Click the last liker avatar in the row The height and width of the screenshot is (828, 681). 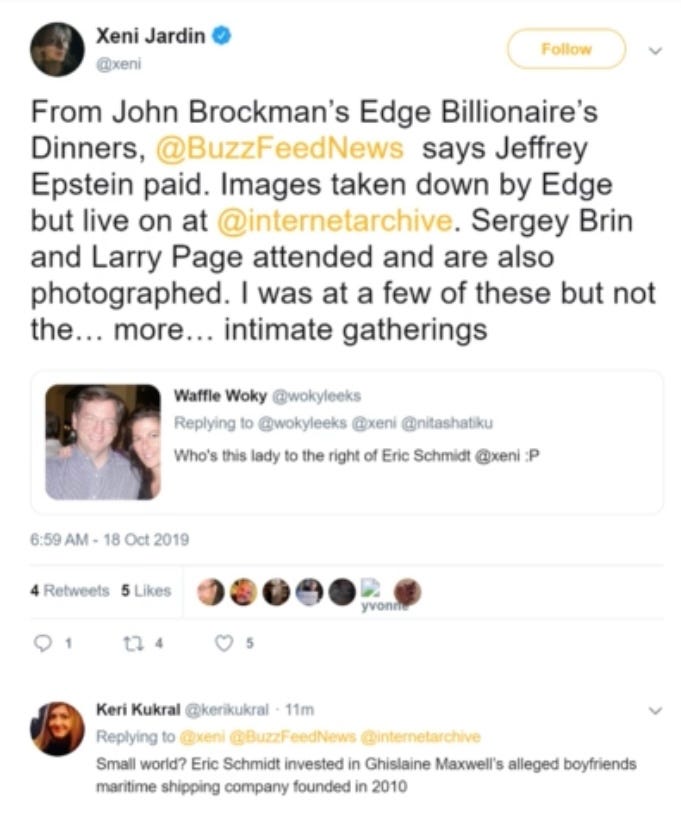pyautogui.click(x=408, y=591)
